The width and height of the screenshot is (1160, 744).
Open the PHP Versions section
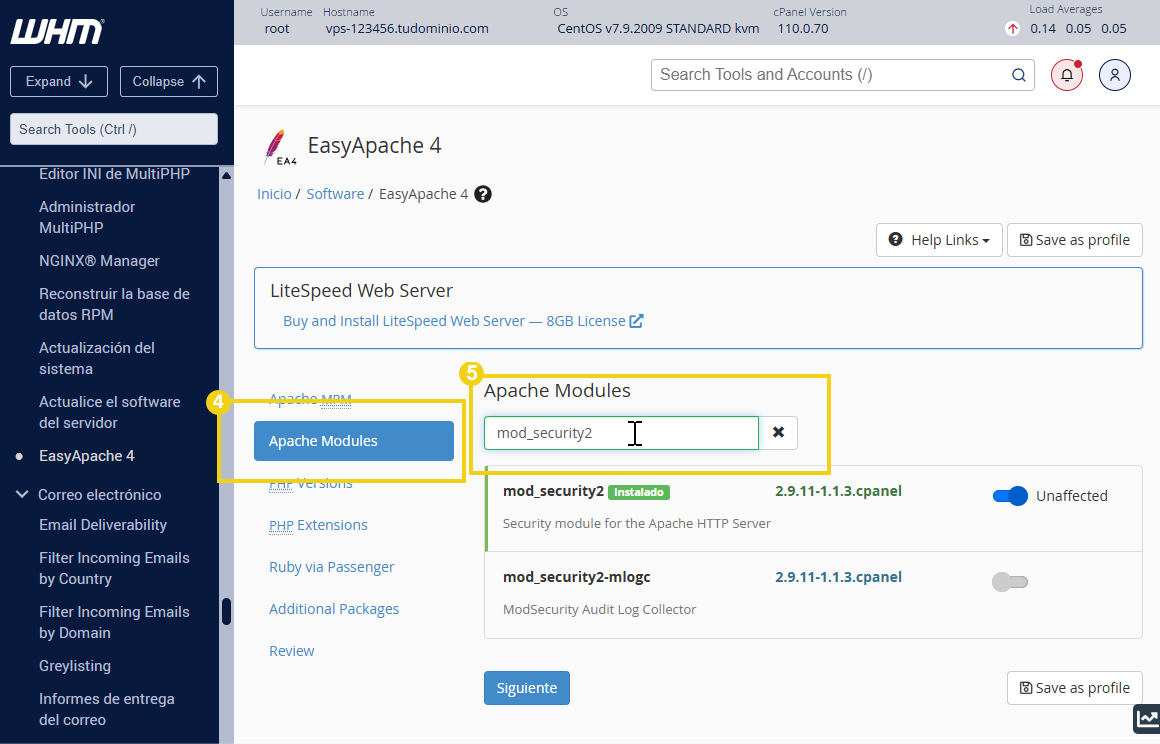(x=311, y=484)
